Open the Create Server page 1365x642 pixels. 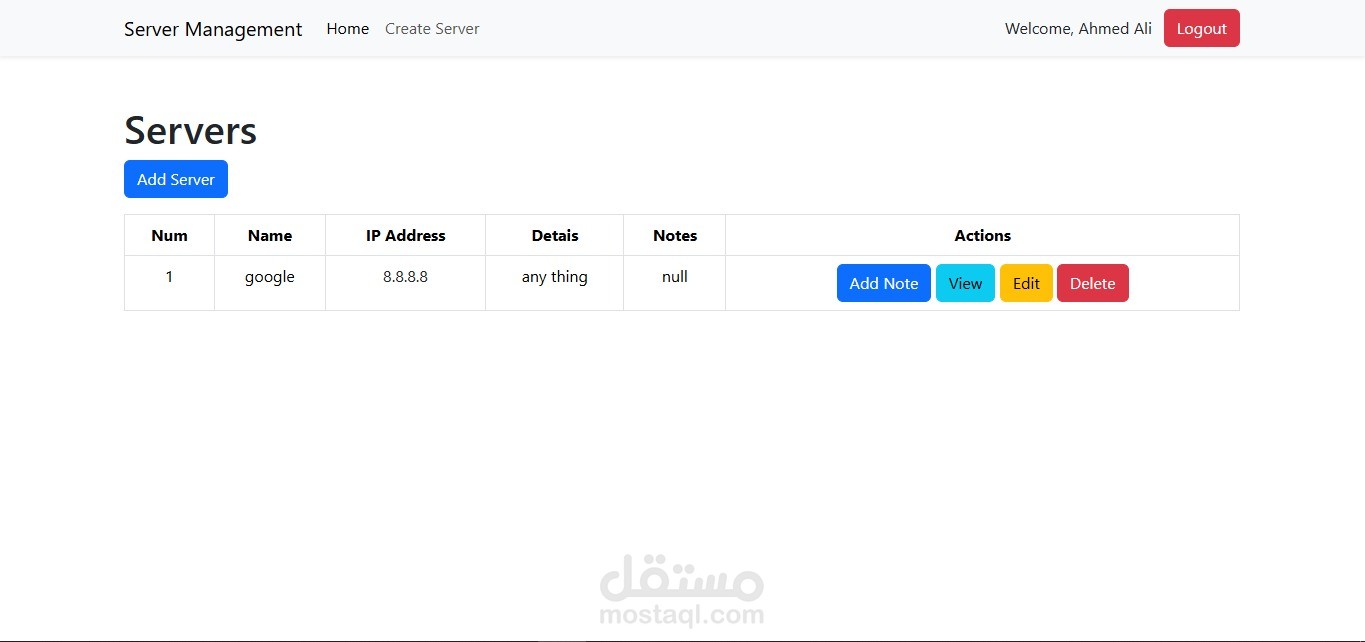point(432,29)
